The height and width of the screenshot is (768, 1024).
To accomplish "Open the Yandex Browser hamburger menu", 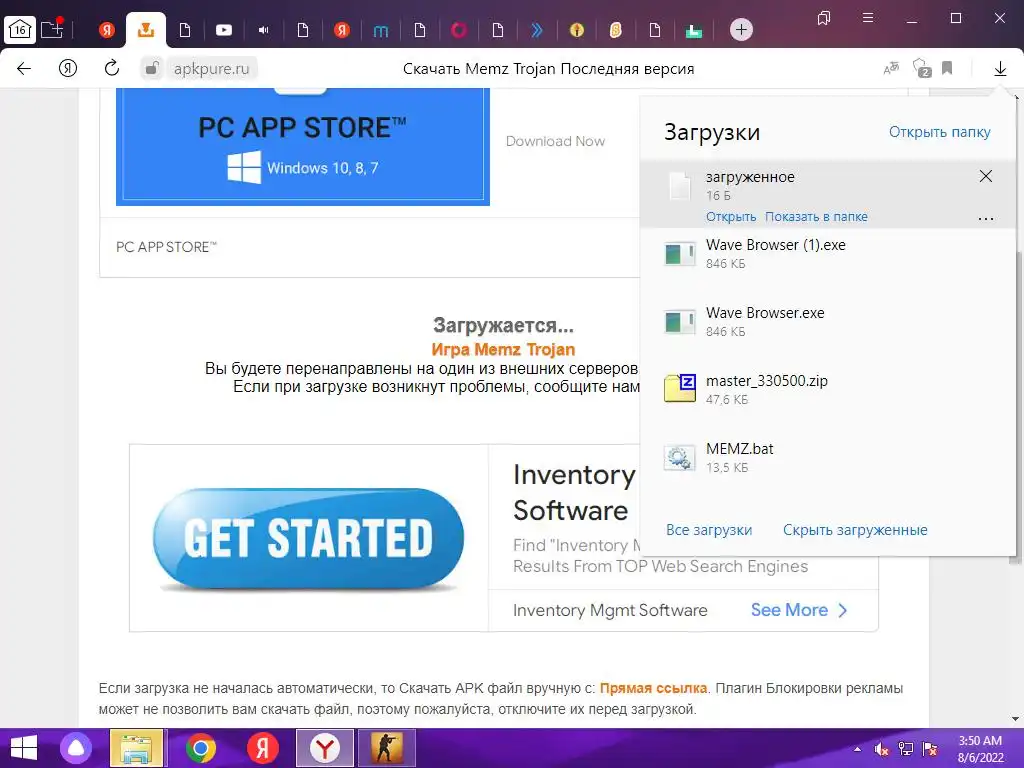I will pyautogui.click(x=868, y=18).
